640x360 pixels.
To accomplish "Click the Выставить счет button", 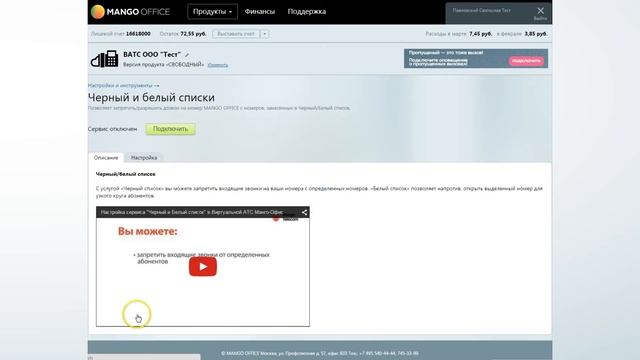I will coord(236,34).
